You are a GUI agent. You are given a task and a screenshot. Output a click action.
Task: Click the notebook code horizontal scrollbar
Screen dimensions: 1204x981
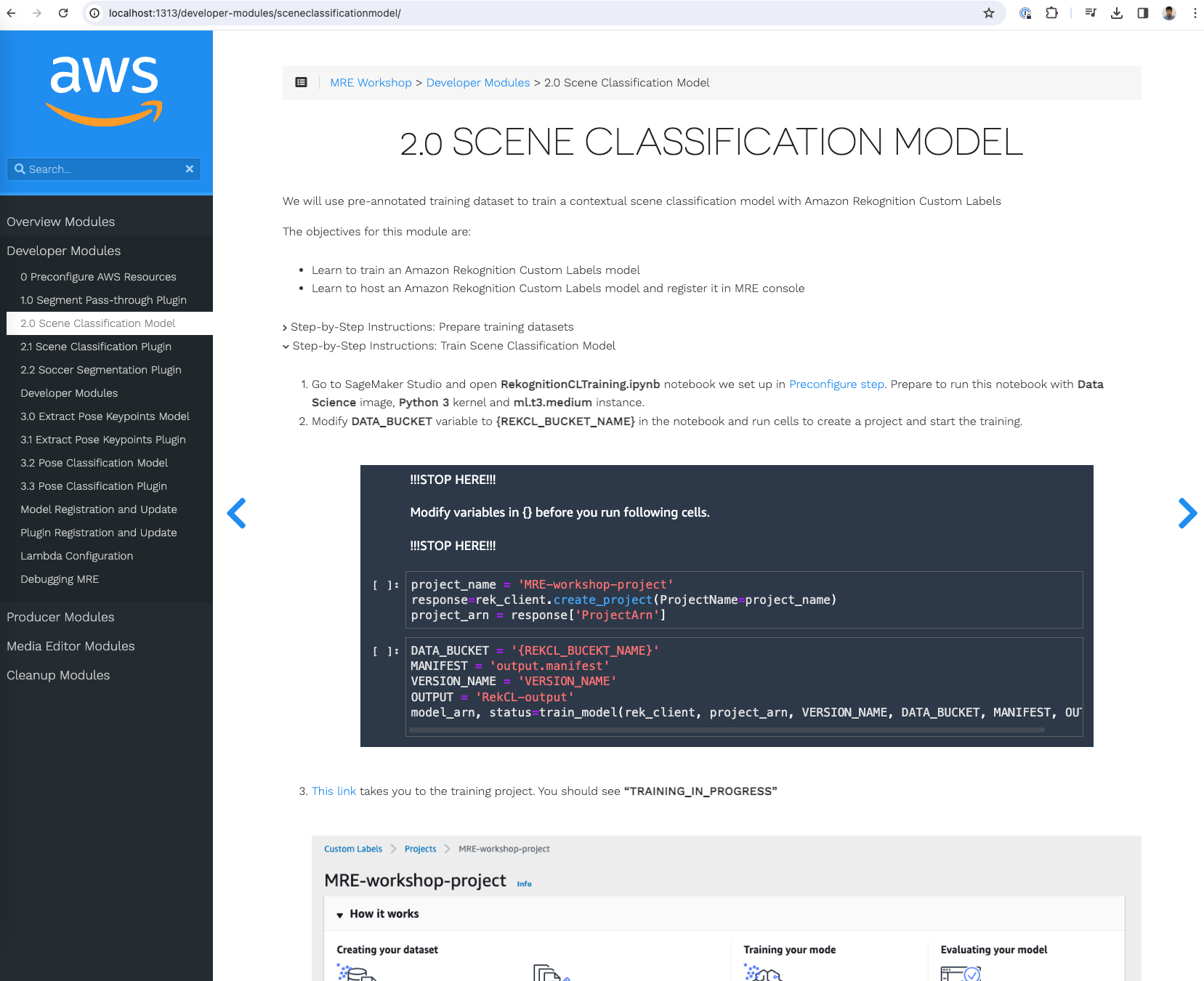pyautogui.click(x=727, y=730)
